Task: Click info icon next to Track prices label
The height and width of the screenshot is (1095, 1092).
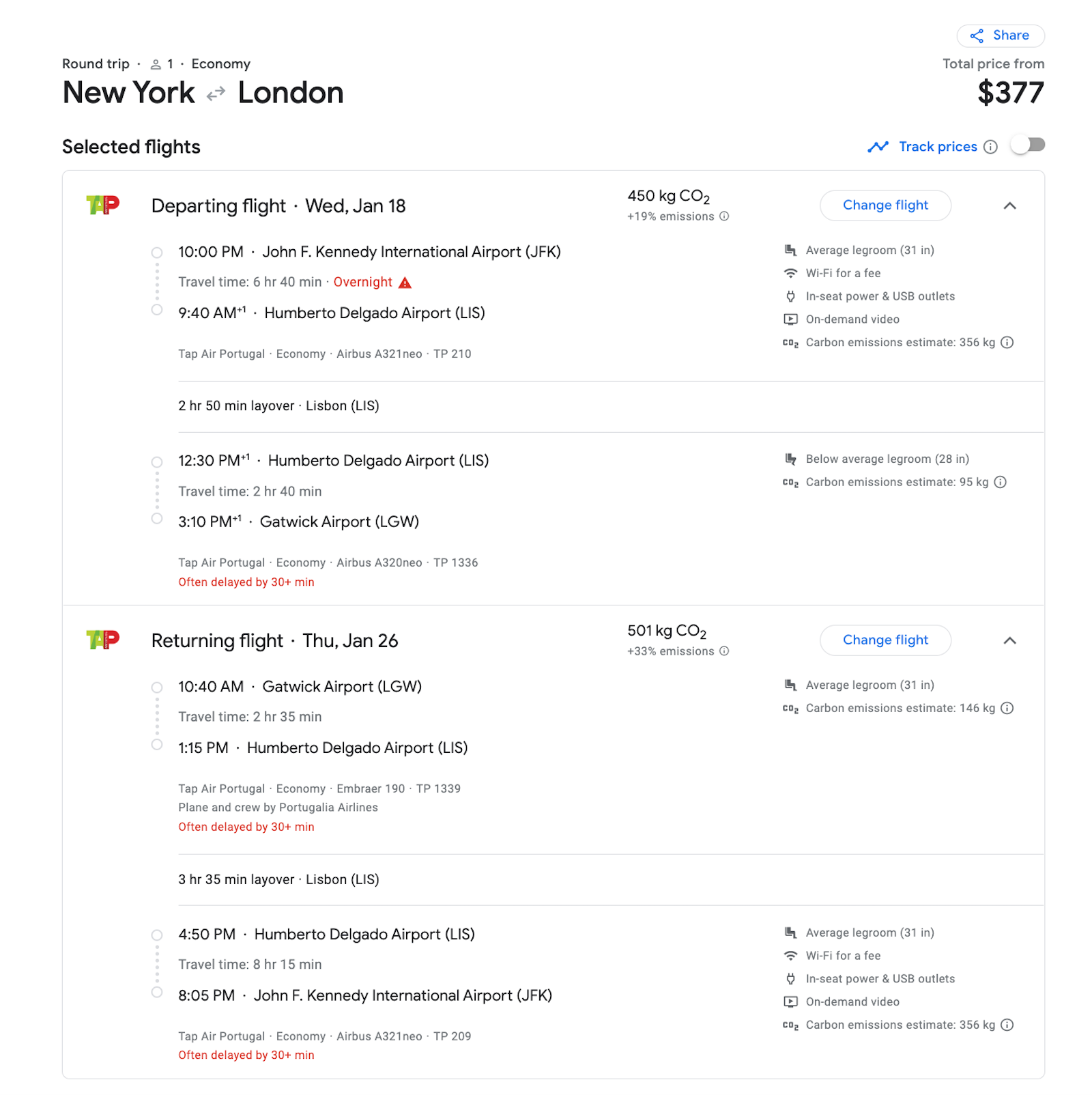Action: (991, 146)
